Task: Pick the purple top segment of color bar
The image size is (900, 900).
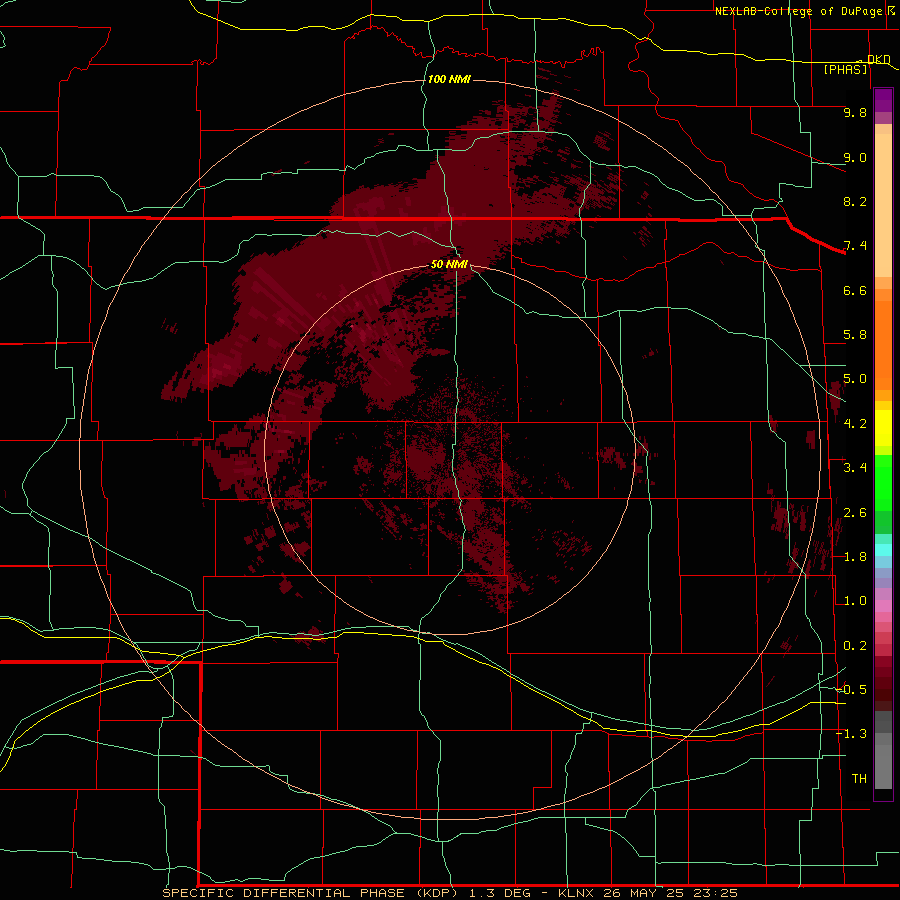Action: click(883, 100)
